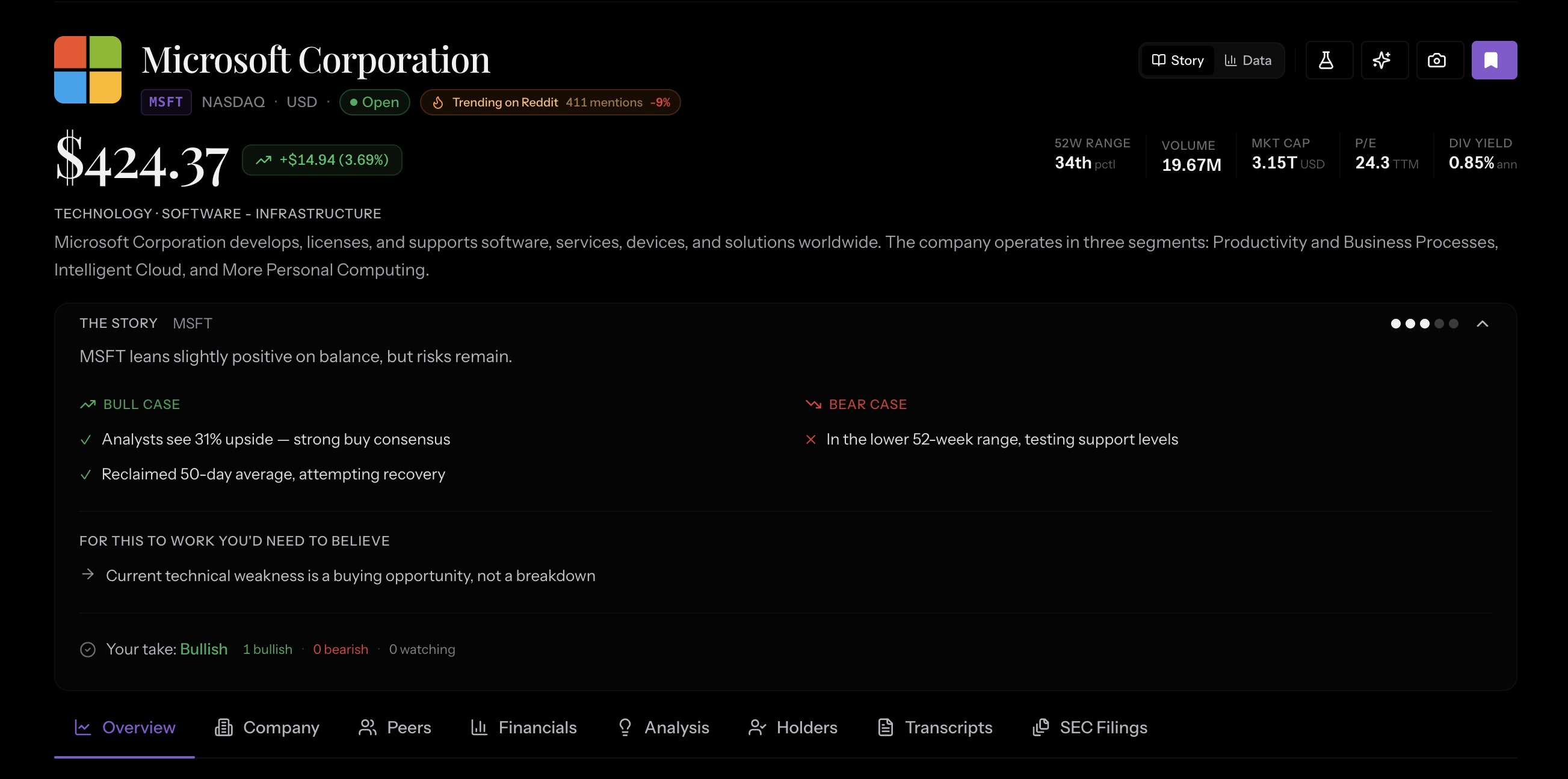Image resolution: width=1568 pixels, height=779 pixels.
Task: Click the red X beside lower 52-week range
Action: tap(811, 440)
